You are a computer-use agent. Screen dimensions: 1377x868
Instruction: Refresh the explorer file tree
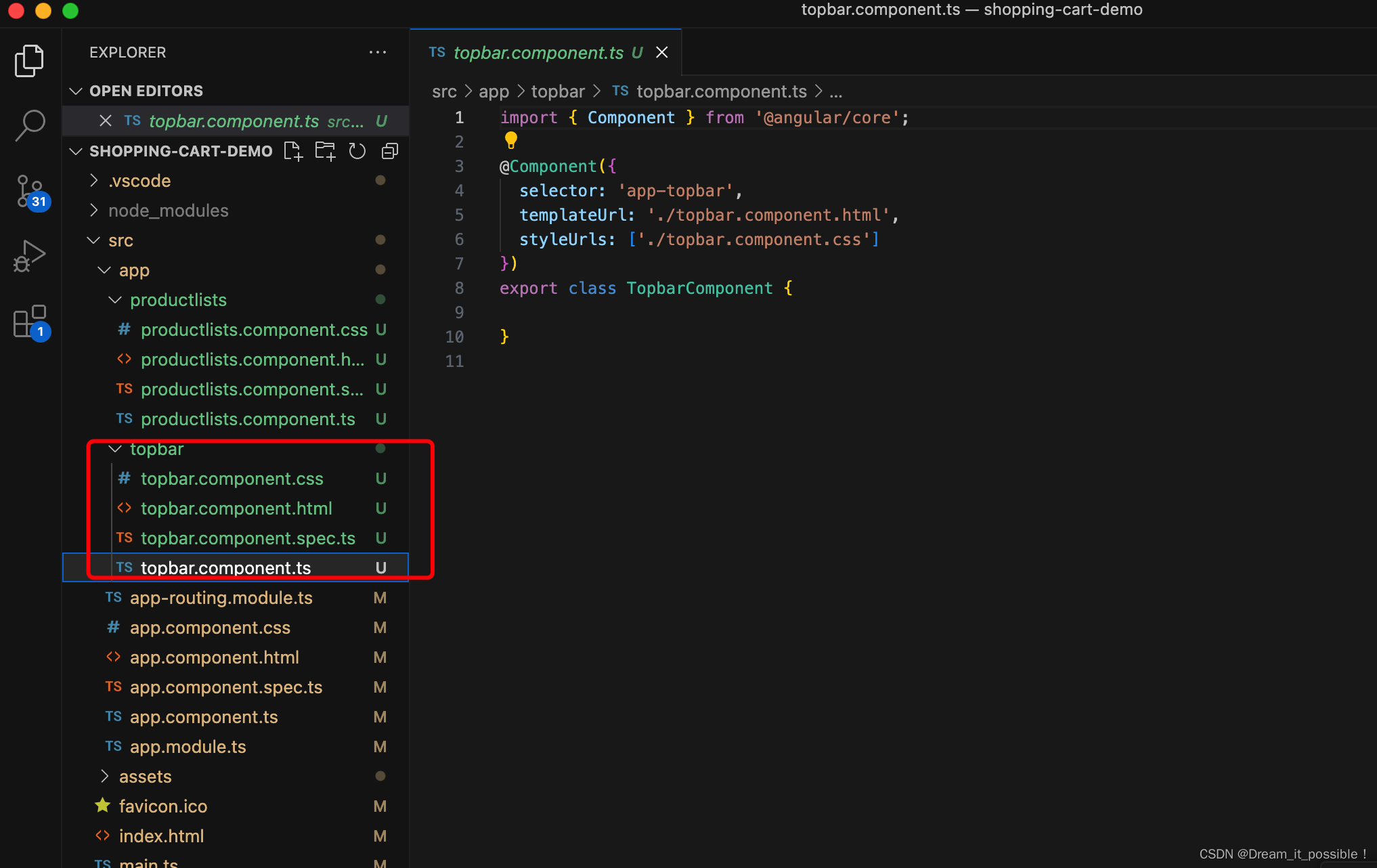point(357,150)
